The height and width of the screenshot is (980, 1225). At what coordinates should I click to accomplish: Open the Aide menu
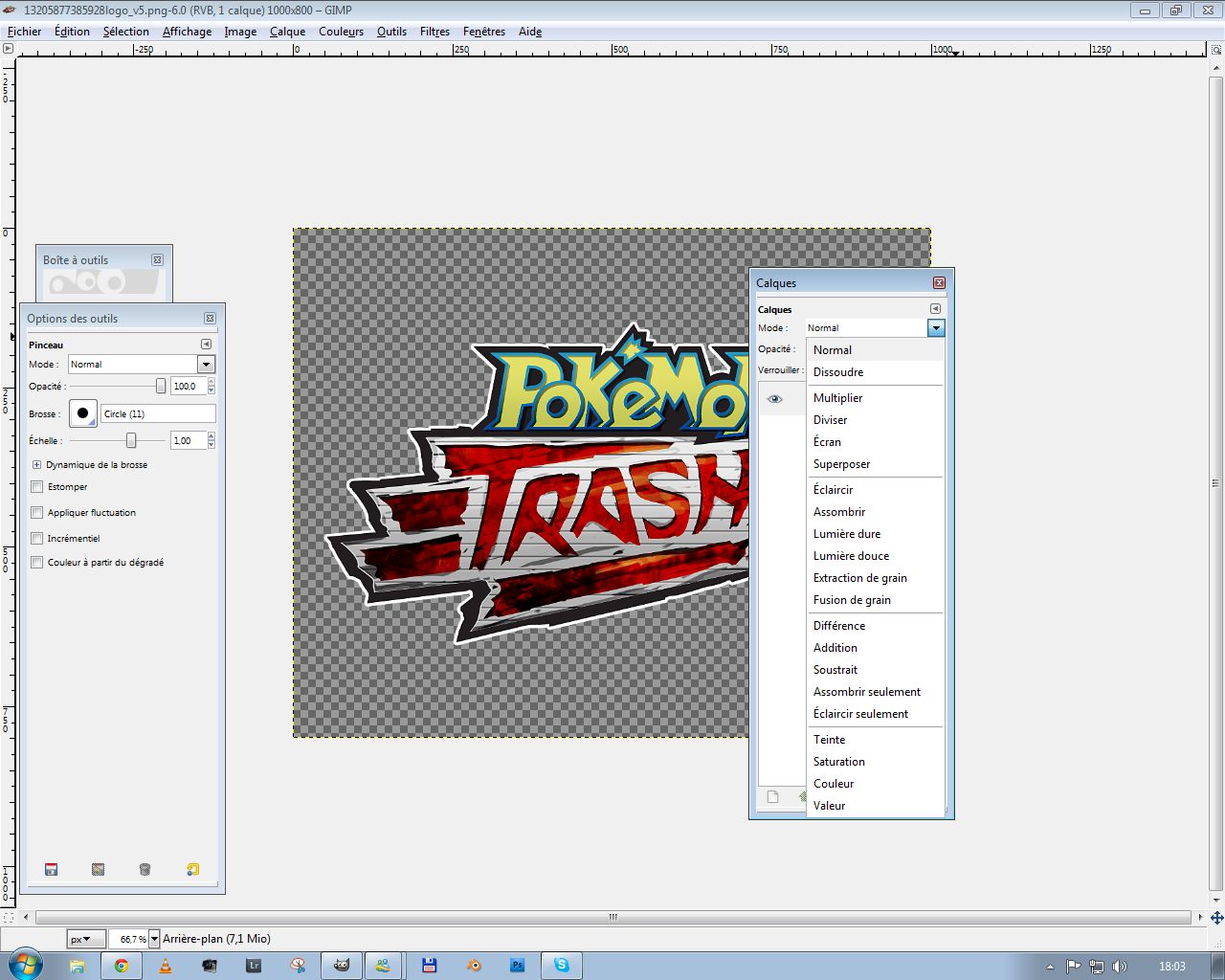(530, 32)
